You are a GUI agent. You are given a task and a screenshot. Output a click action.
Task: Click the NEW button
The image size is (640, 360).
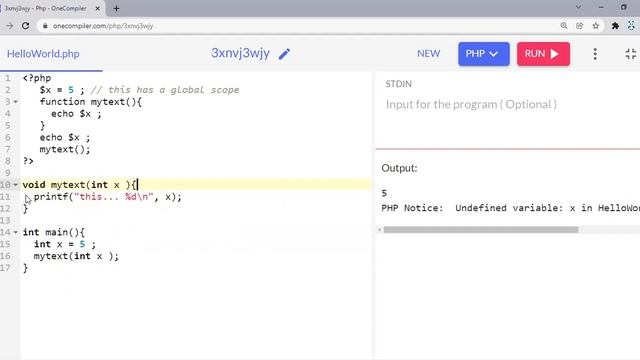tap(428, 53)
